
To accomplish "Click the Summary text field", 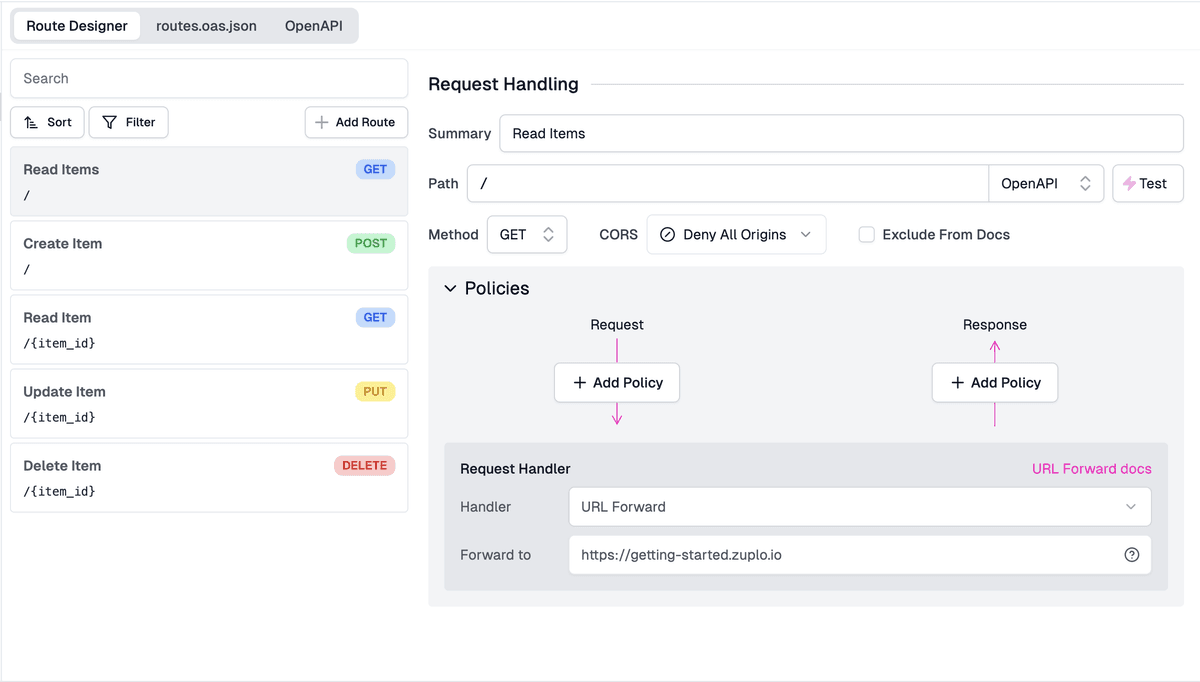I will coord(840,133).
